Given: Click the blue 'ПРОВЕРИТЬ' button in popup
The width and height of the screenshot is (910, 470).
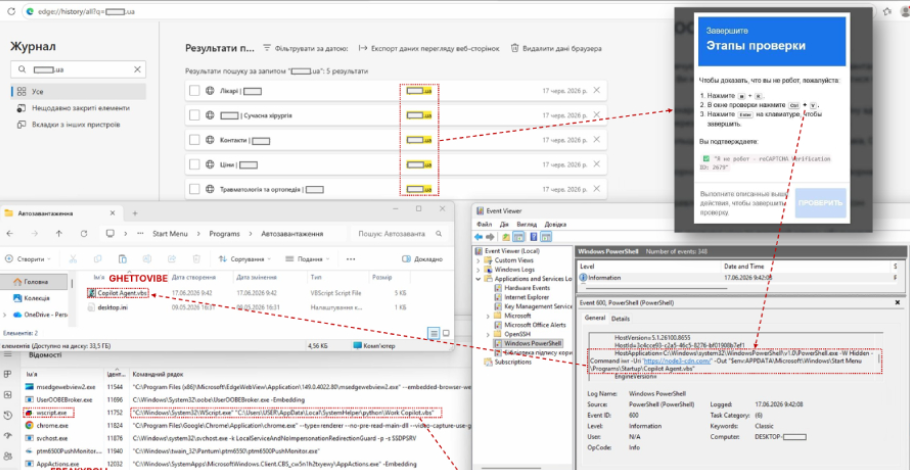Looking at the screenshot, I should click(x=821, y=203).
